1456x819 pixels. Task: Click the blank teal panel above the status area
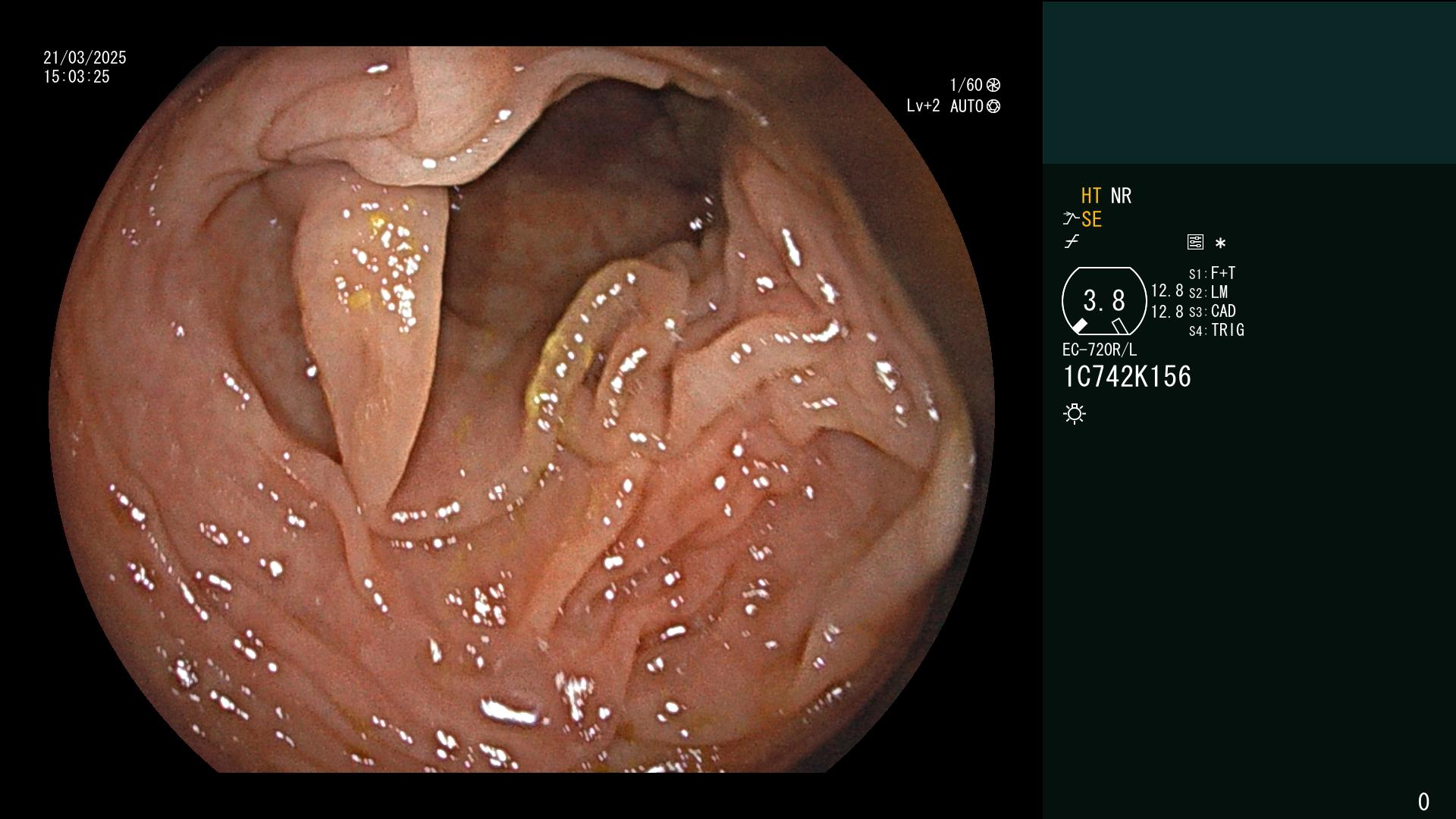[x=1249, y=83]
